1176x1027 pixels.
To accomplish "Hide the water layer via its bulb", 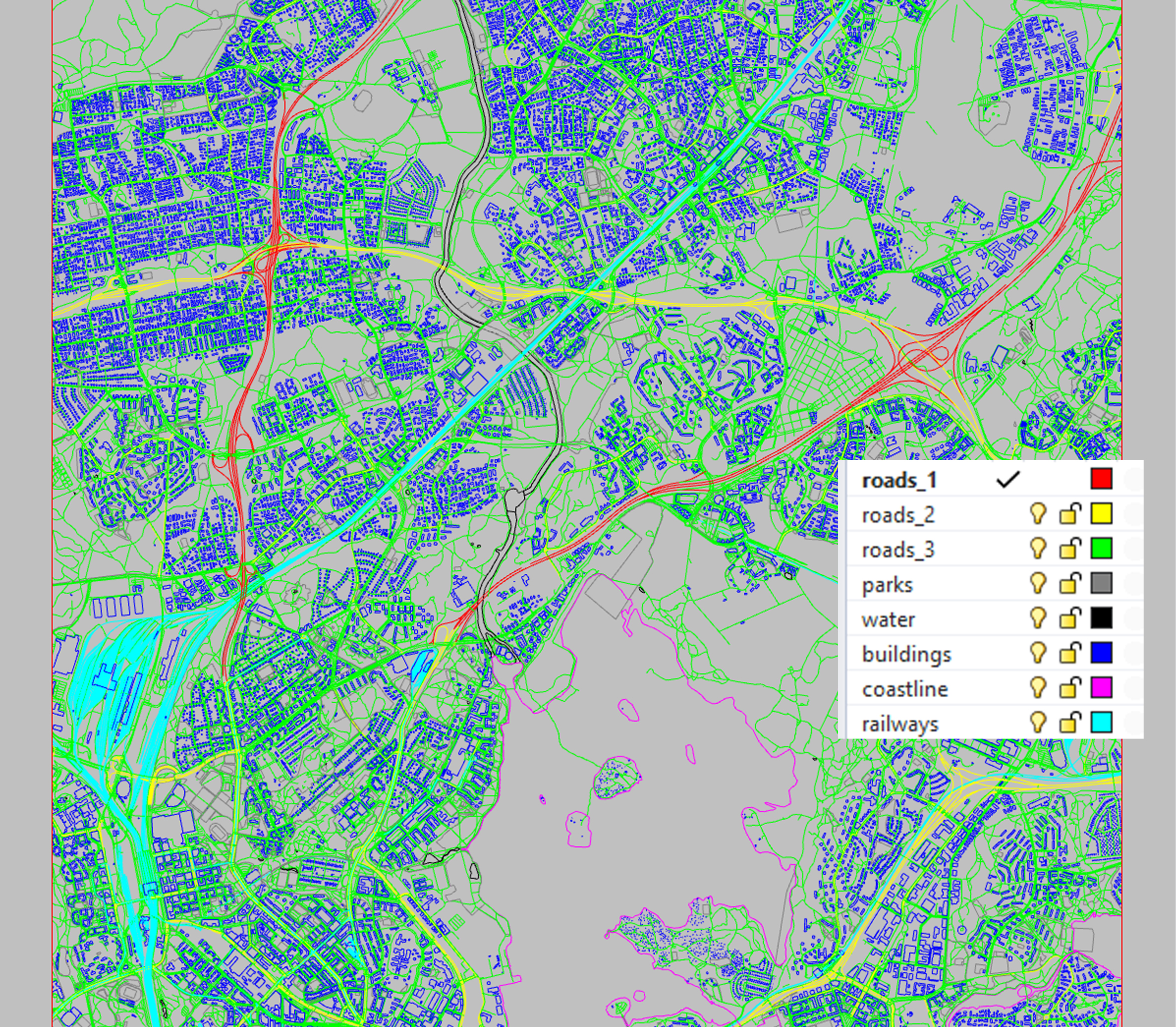I will tap(1038, 618).
